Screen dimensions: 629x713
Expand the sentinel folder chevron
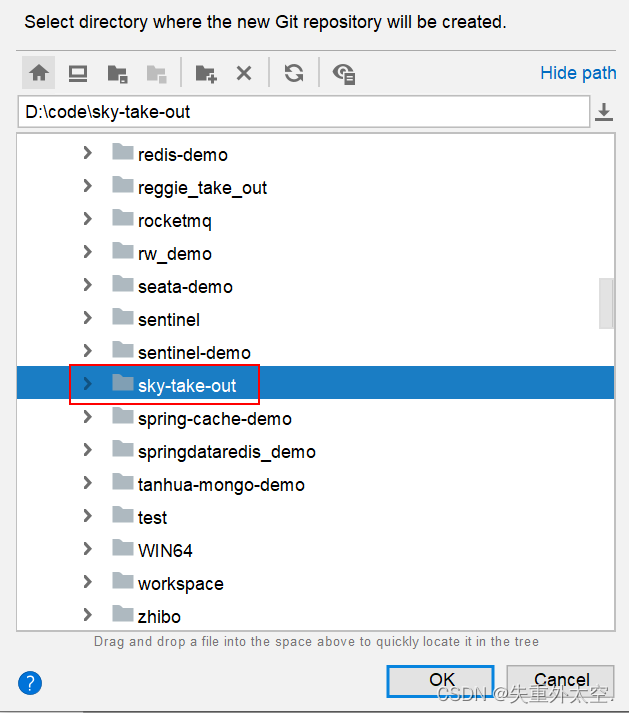[x=88, y=318]
